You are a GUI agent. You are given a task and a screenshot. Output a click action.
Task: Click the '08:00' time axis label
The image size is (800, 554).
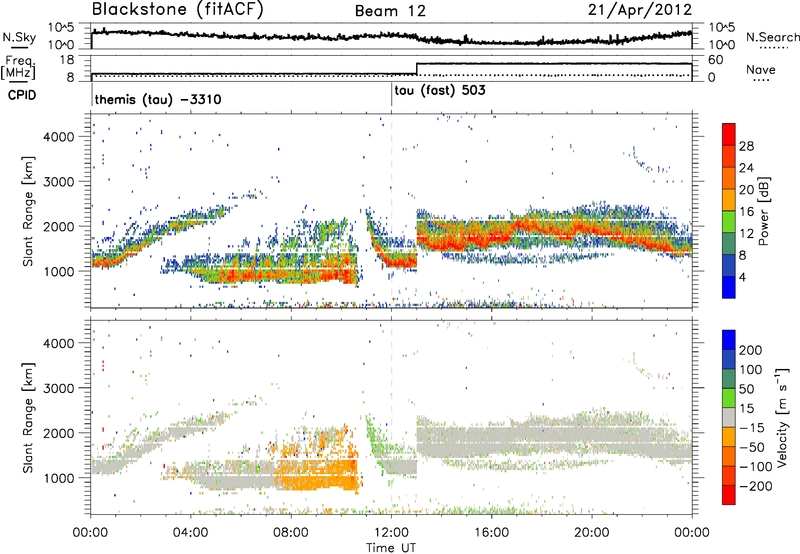pyautogui.click(x=290, y=533)
